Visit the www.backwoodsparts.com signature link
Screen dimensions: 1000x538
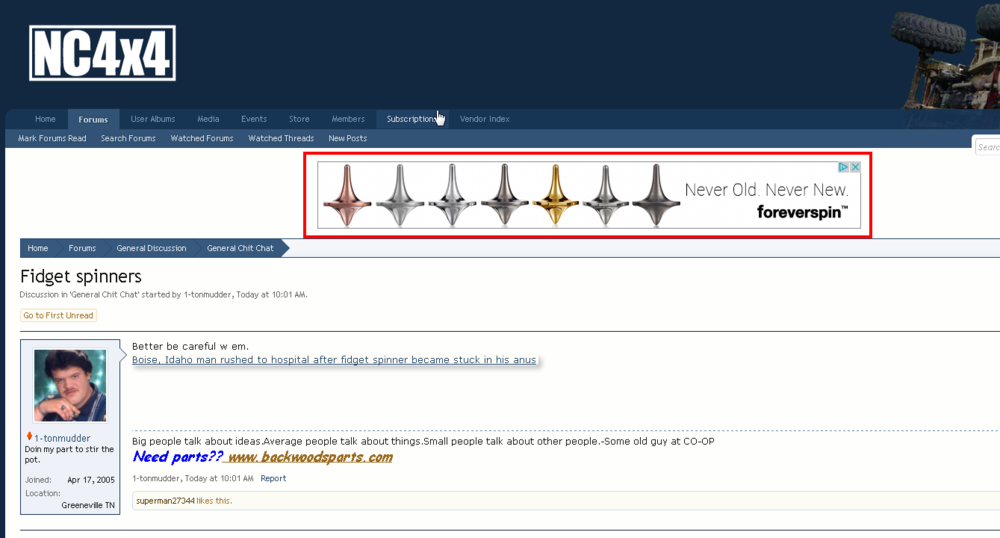tap(309, 457)
